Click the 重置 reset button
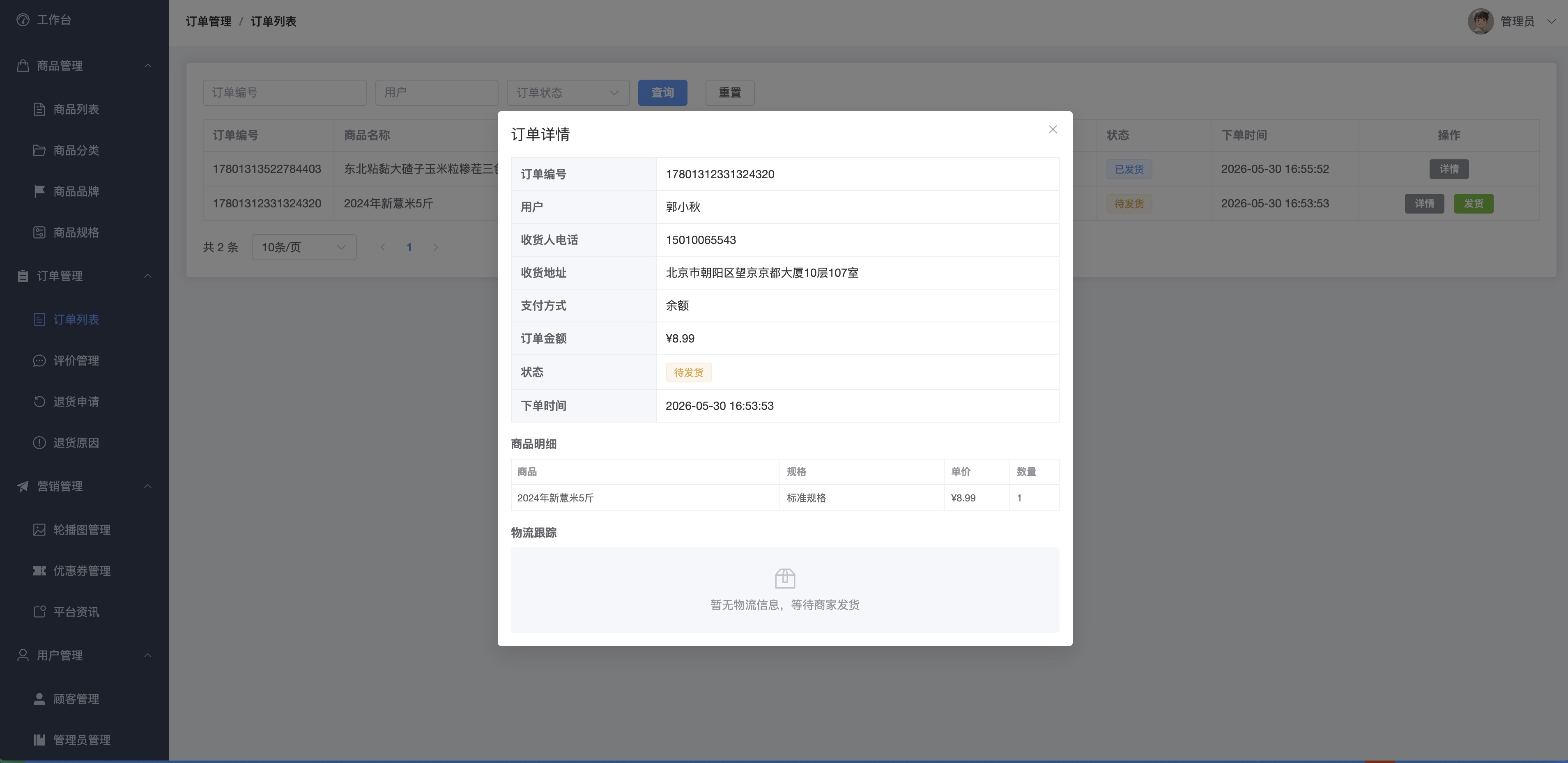The height and width of the screenshot is (763, 1568). [x=730, y=93]
